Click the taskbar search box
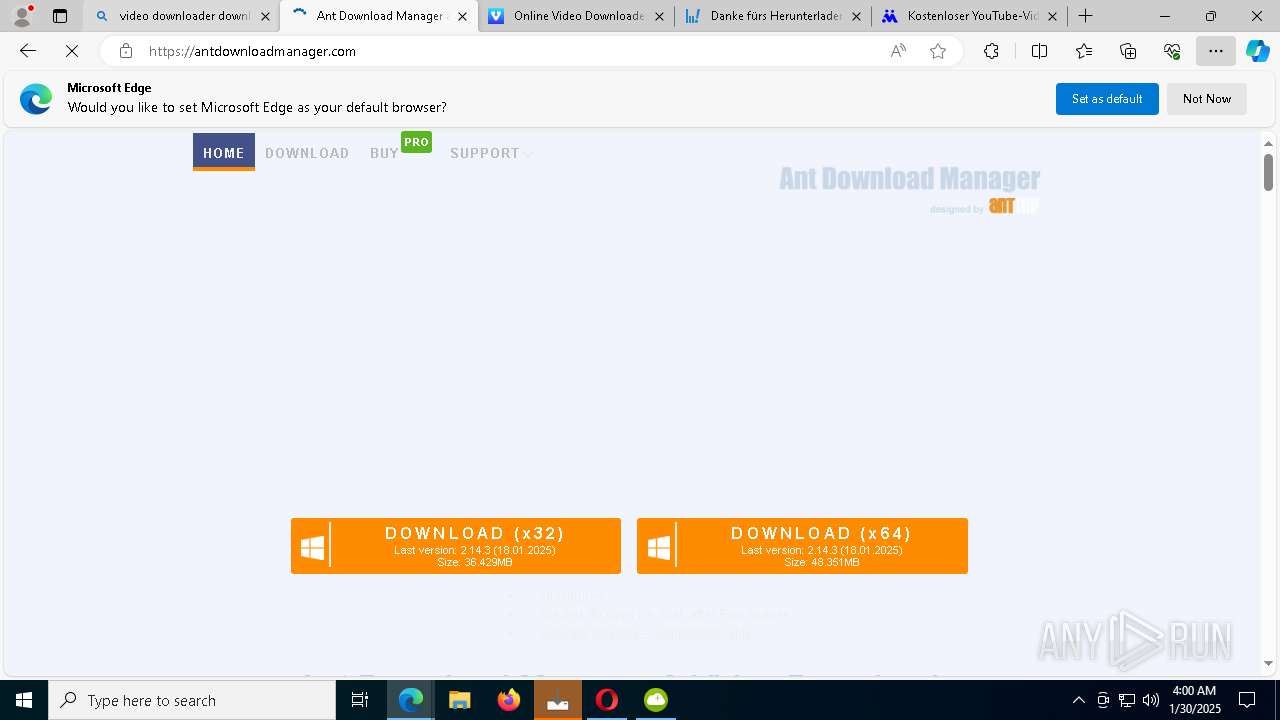Screen dimensions: 1280x720 (192, 700)
